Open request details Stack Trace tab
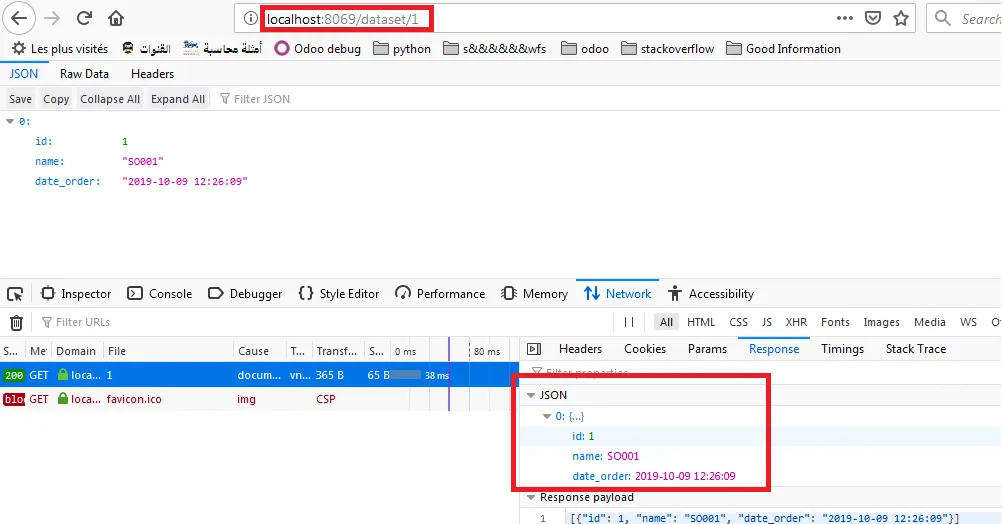Screen dimensions: 1003x524 tap(915, 349)
